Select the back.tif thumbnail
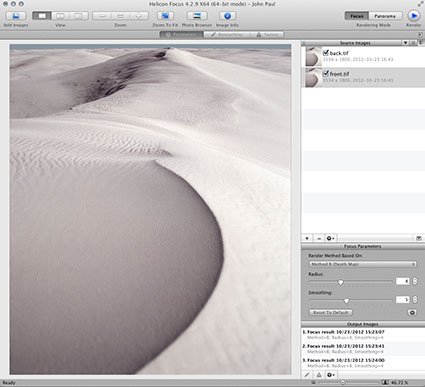Viewport: 425px width, 387px height. [x=314, y=56]
